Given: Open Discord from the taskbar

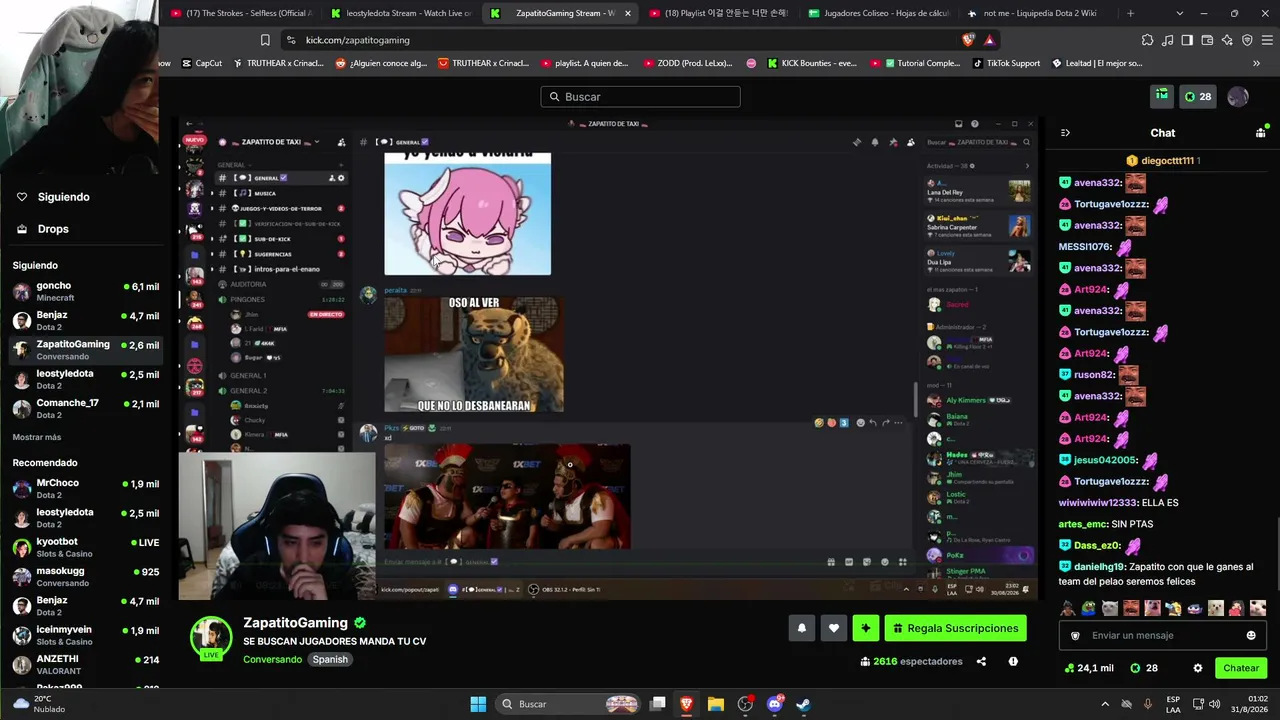Looking at the screenshot, I should pos(774,704).
